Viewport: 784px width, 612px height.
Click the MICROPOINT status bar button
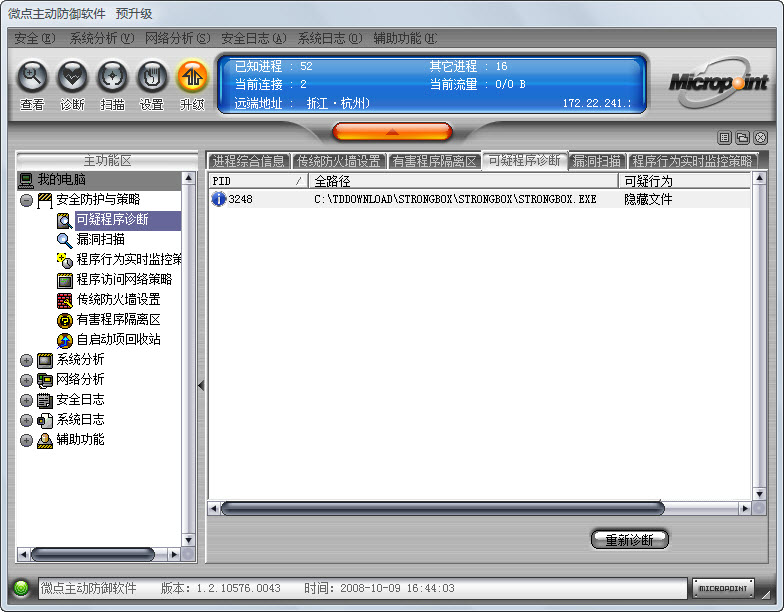(x=723, y=588)
